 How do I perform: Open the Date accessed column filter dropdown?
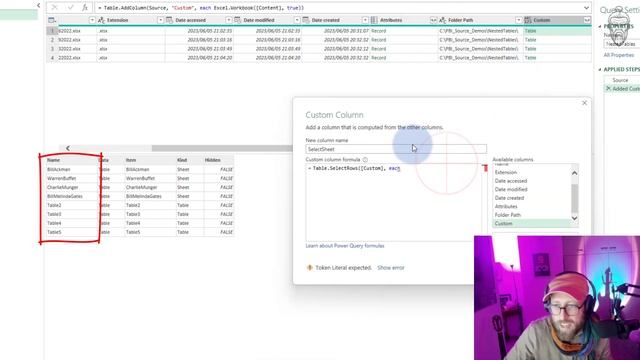228,20
